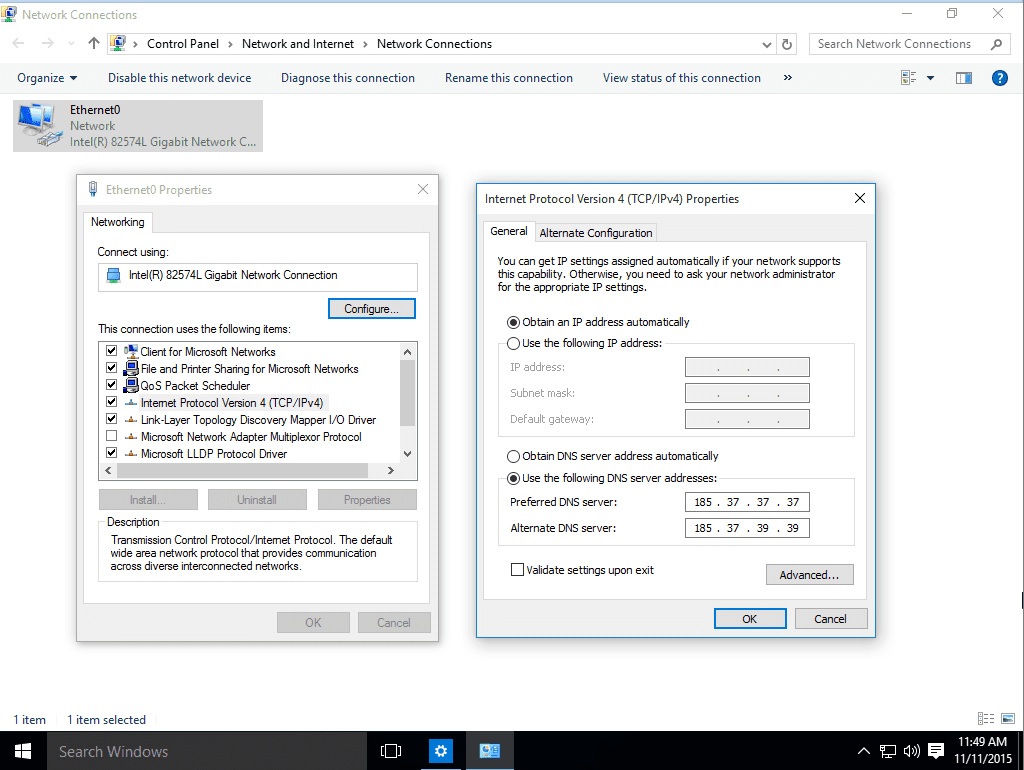
Task: Toggle the preview pane icon
Action: (964, 78)
